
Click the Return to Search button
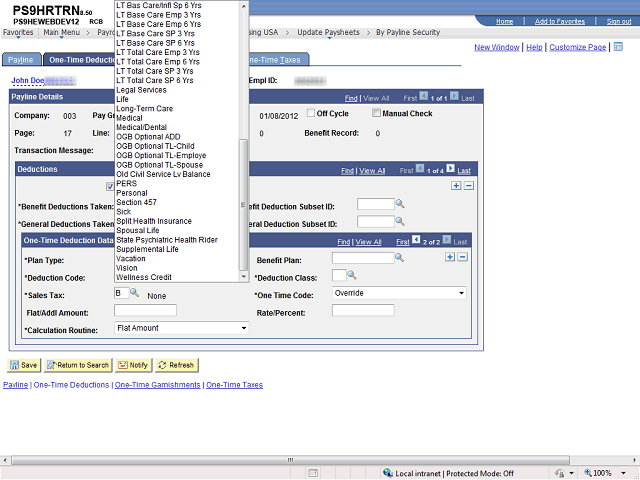(78, 365)
